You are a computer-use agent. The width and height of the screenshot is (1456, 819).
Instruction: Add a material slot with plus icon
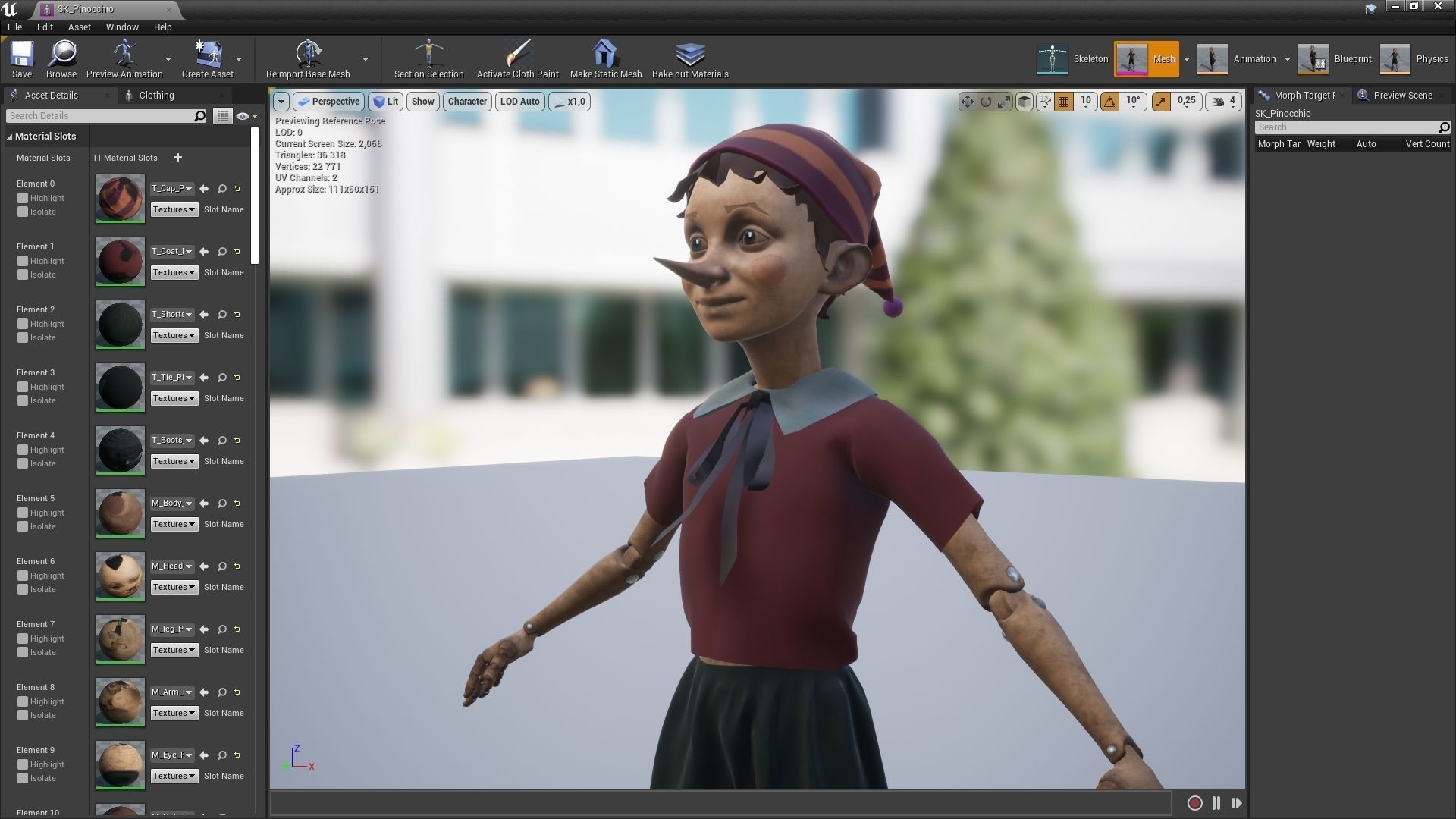pyautogui.click(x=177, y=158)
